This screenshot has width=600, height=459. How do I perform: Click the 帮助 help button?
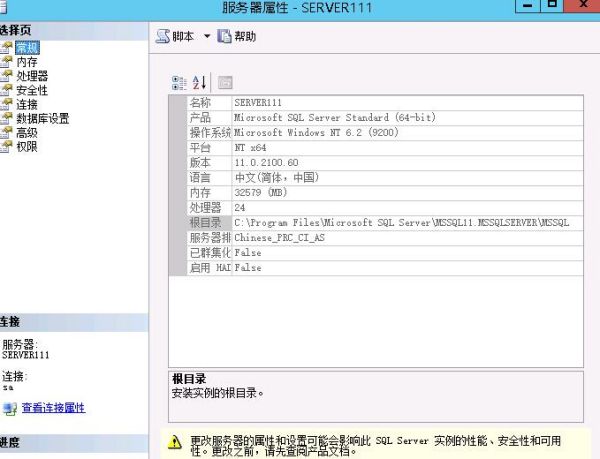coord(236,36)
